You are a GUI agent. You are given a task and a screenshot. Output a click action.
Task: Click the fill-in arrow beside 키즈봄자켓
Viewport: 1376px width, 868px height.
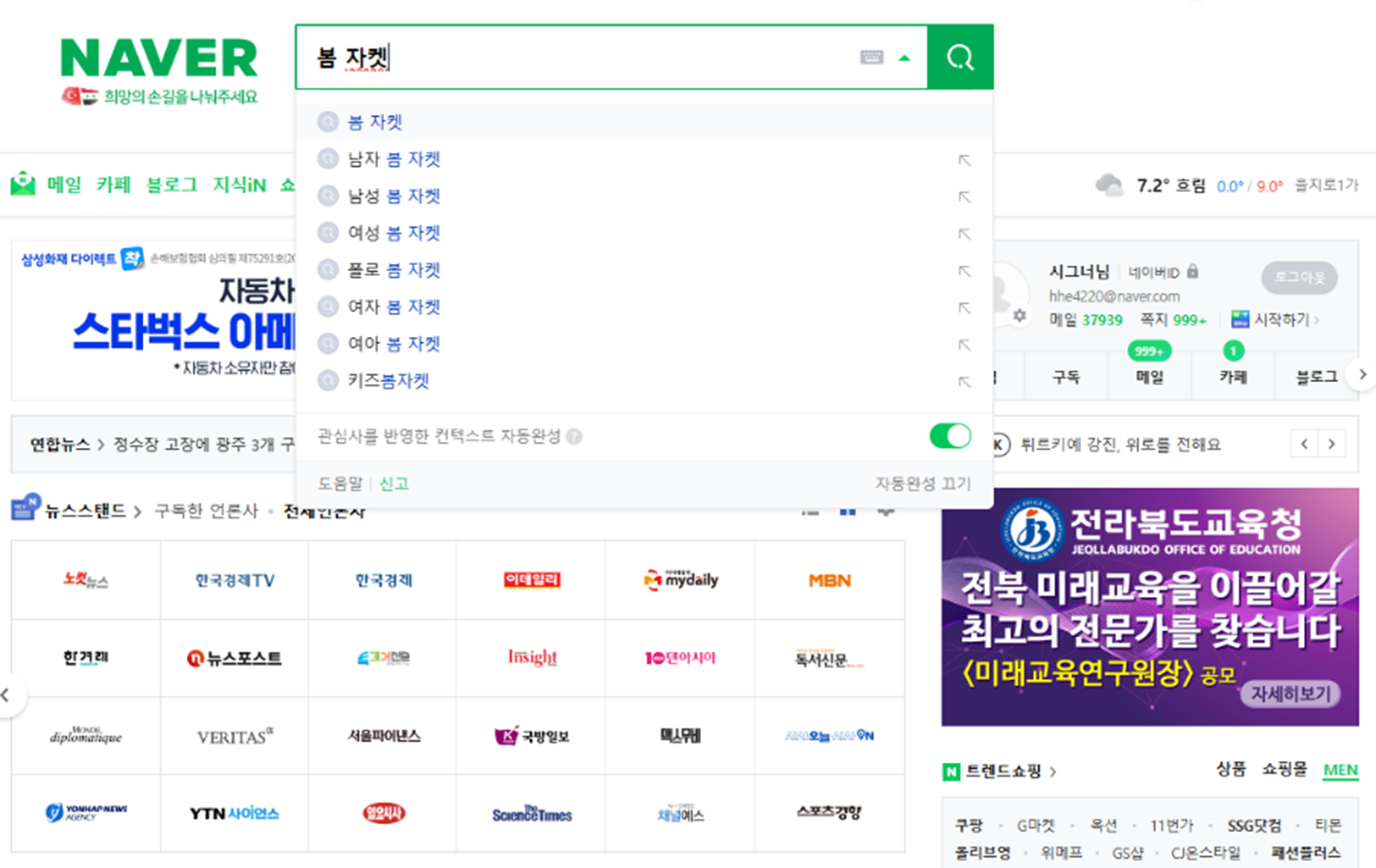[964, 382]
